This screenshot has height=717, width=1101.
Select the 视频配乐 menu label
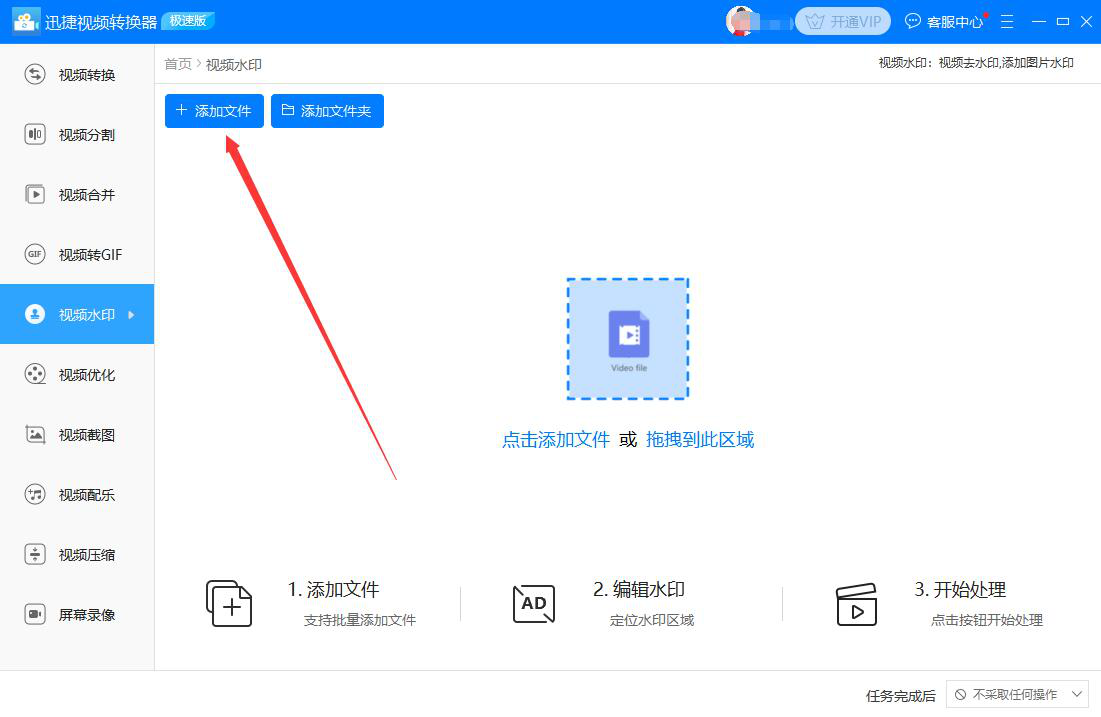87,495
